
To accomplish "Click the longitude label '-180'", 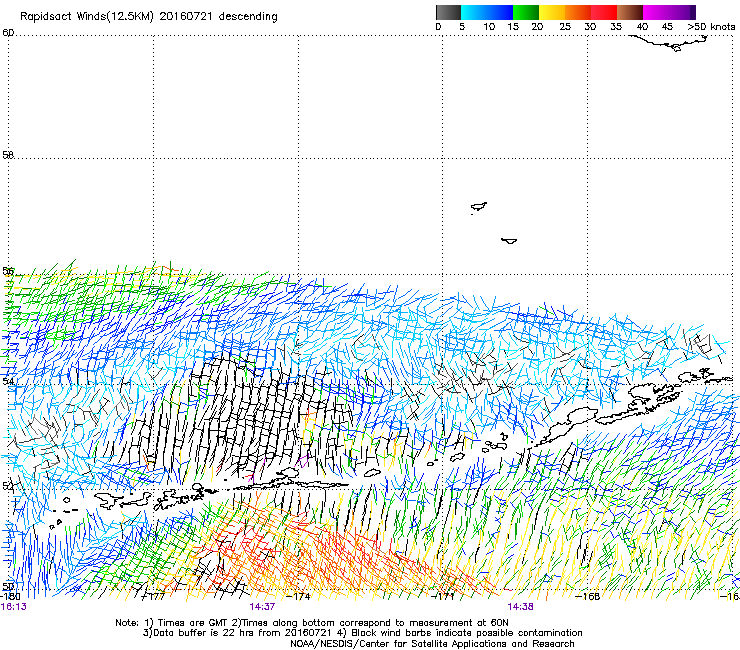I will point(10,596).
